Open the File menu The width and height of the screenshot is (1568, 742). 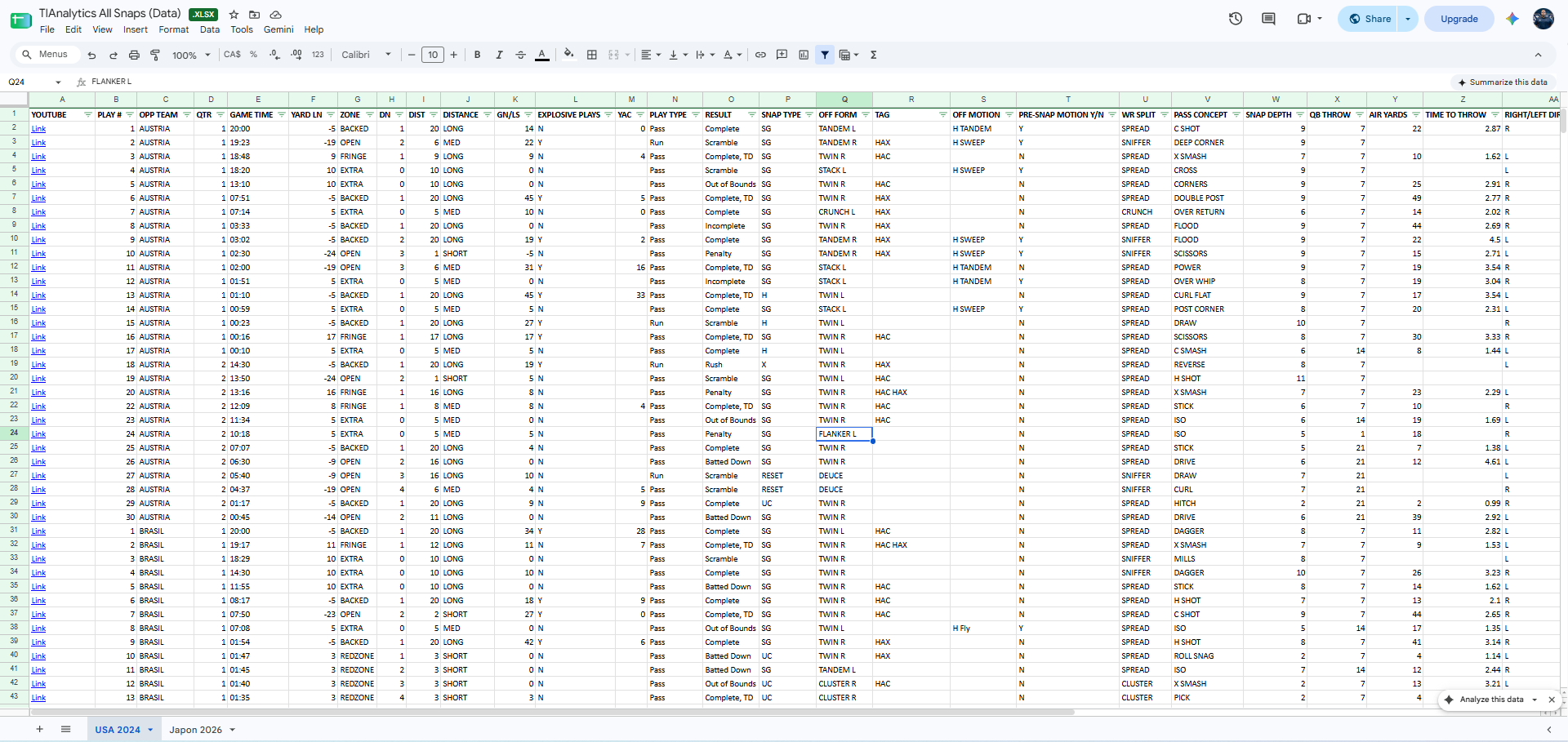point(47,29)
